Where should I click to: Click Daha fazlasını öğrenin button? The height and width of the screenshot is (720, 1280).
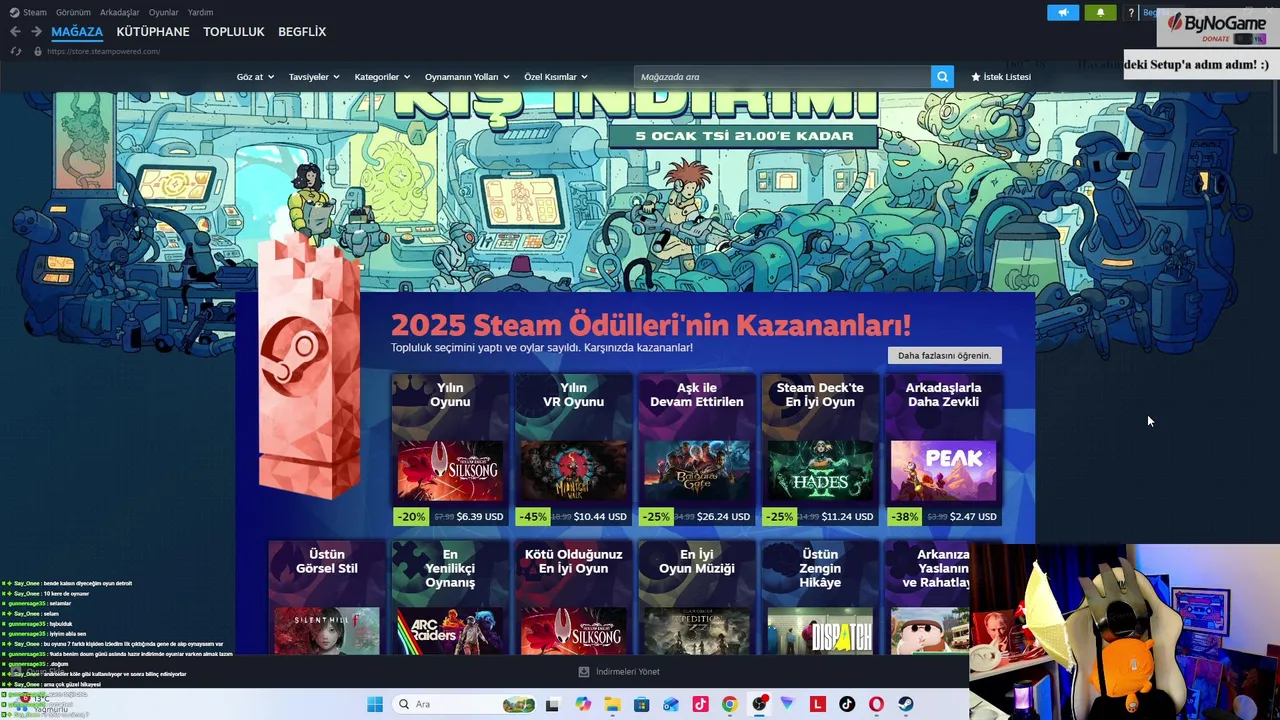(x=944, y=356)
